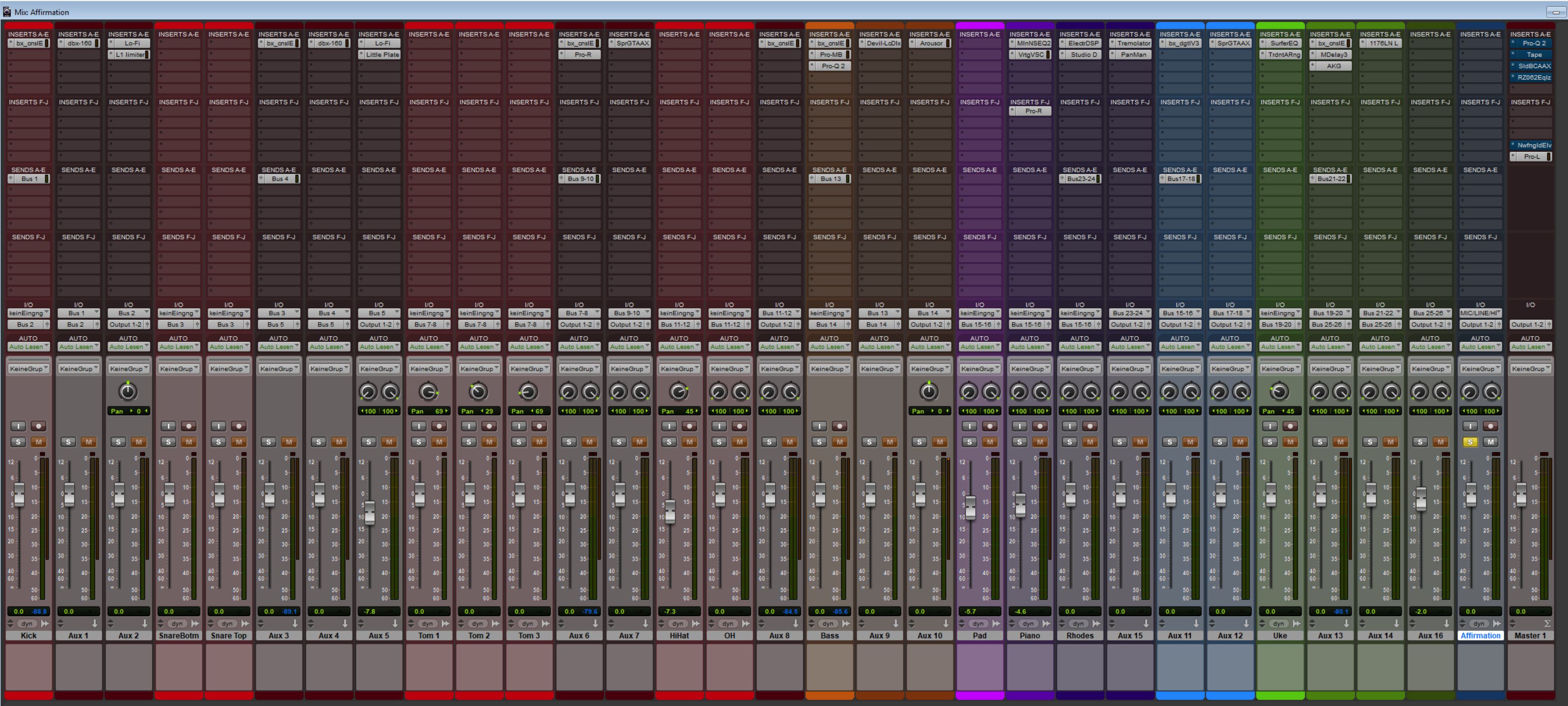Click input monitor button on Bass track
Viewport: 1568px width, 706px height.
819,426
